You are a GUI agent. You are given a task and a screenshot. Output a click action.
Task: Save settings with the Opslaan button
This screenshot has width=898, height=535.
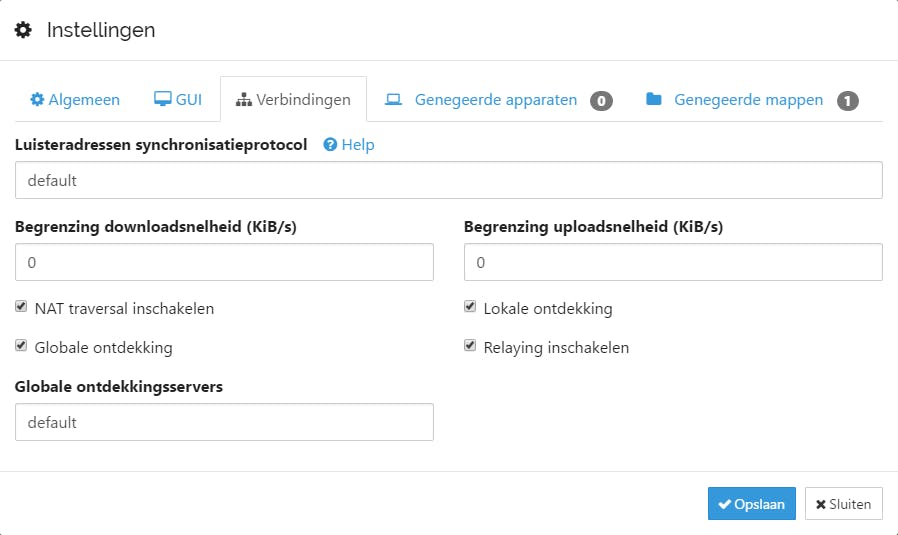tap(751, 504)
